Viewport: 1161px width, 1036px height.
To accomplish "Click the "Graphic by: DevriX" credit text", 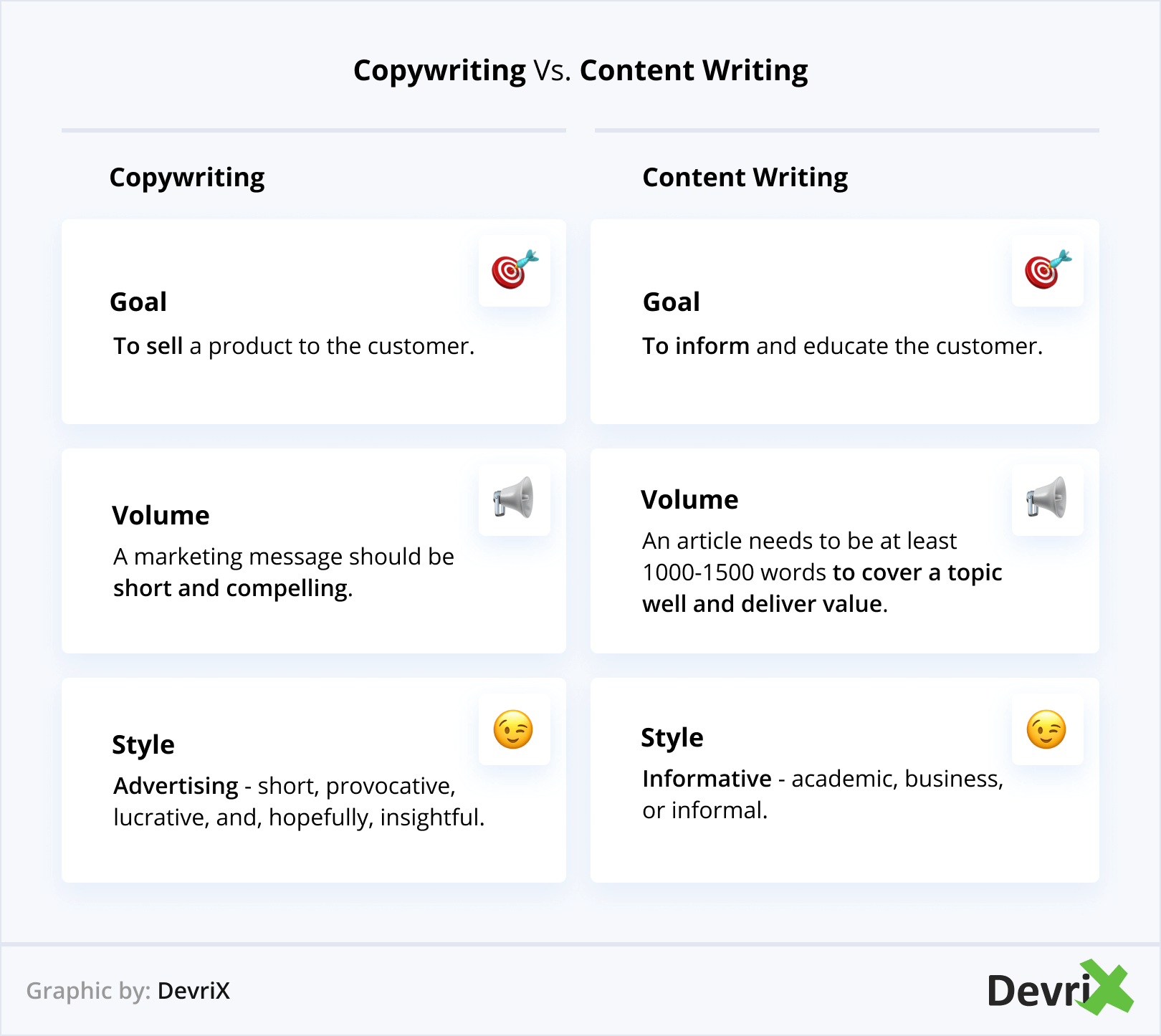I will click(128, 991).
